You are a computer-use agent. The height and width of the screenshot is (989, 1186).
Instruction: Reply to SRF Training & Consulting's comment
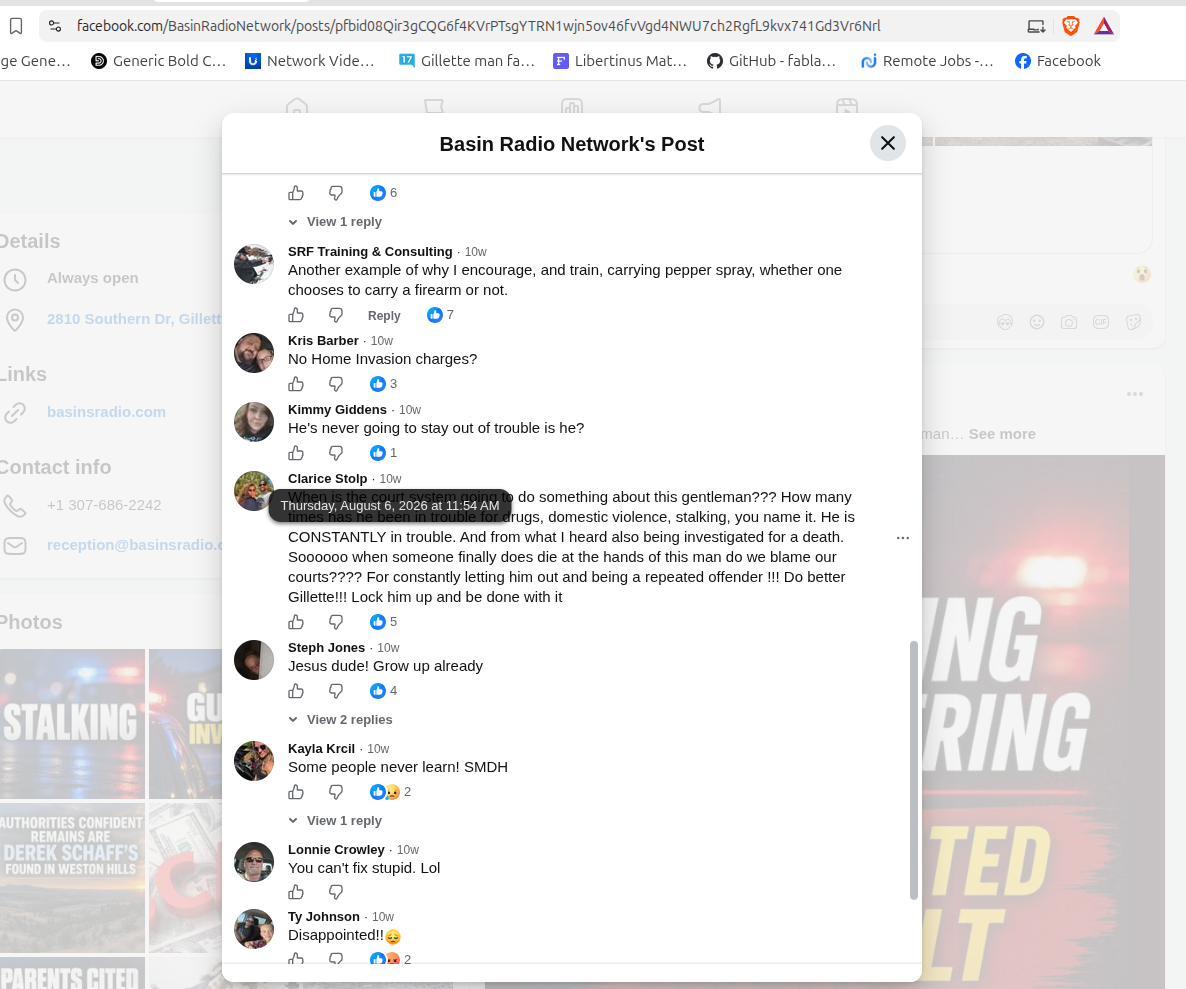point(383,315)
